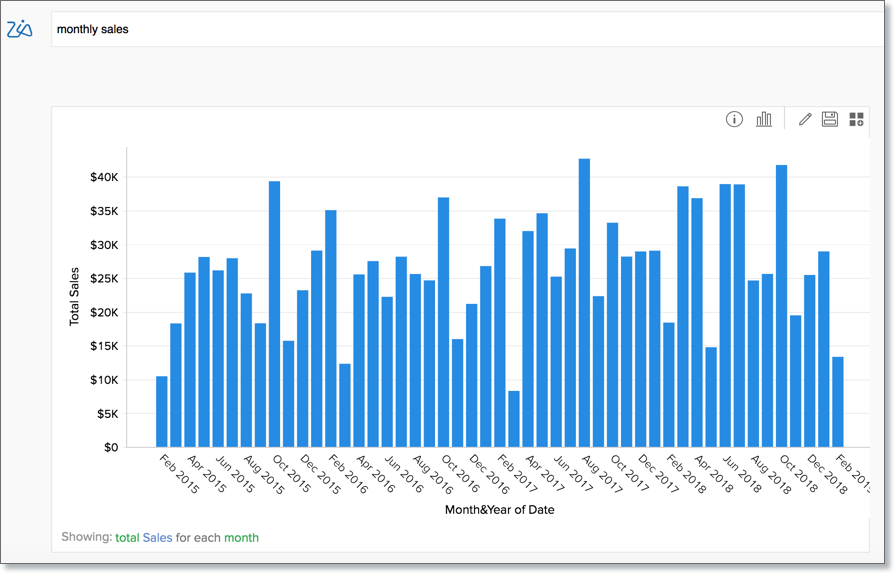The width and height of the screenshot is (895, 574).
Task: Click the 'Total Sales' y-axis title
Action: click(x=75, y=297)
